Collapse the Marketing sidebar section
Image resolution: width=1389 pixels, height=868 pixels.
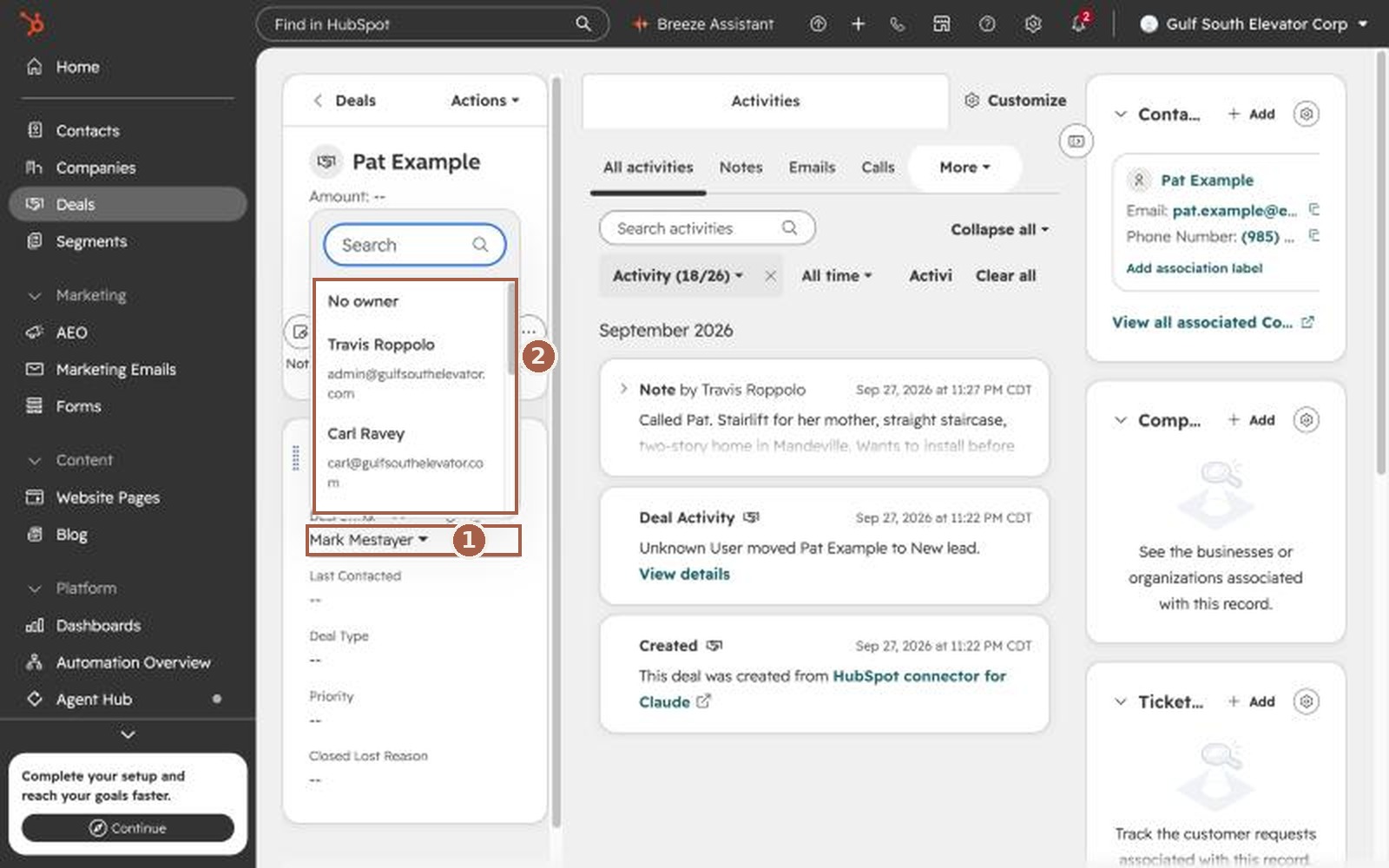[35, 296]
